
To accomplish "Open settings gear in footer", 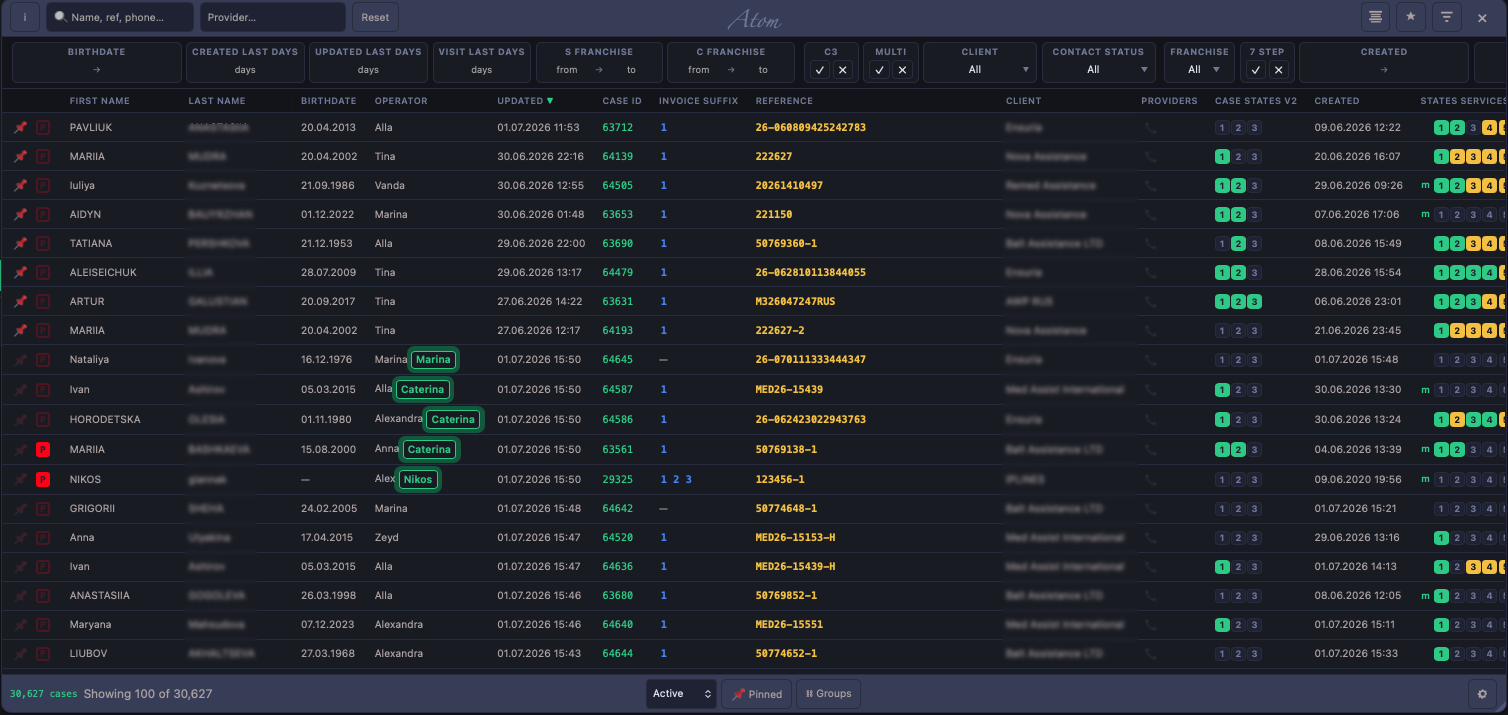I will pyautogui.click(x=1483, y=694).
